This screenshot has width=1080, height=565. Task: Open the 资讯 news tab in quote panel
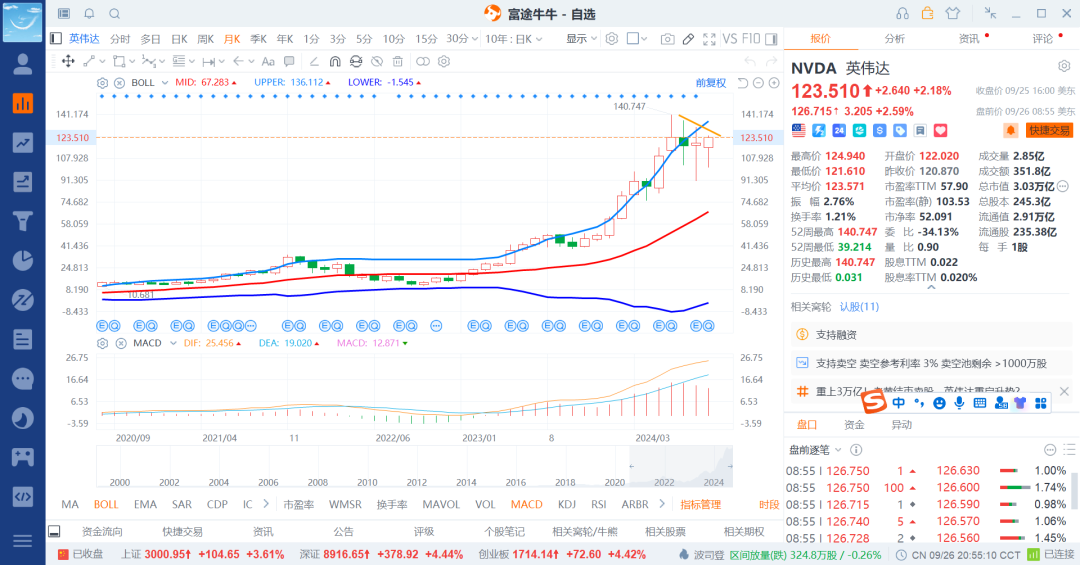click(x=969, y=39)
